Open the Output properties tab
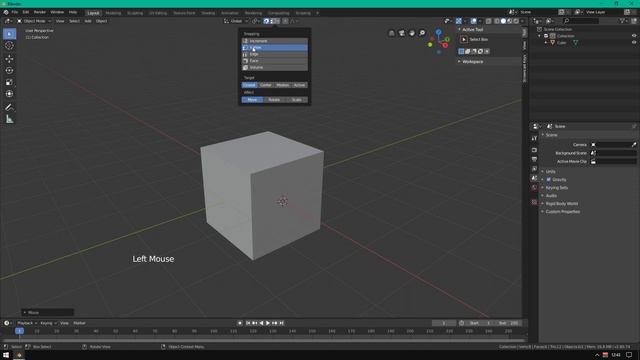Screen dimensions: 640x360 [534, 159]
